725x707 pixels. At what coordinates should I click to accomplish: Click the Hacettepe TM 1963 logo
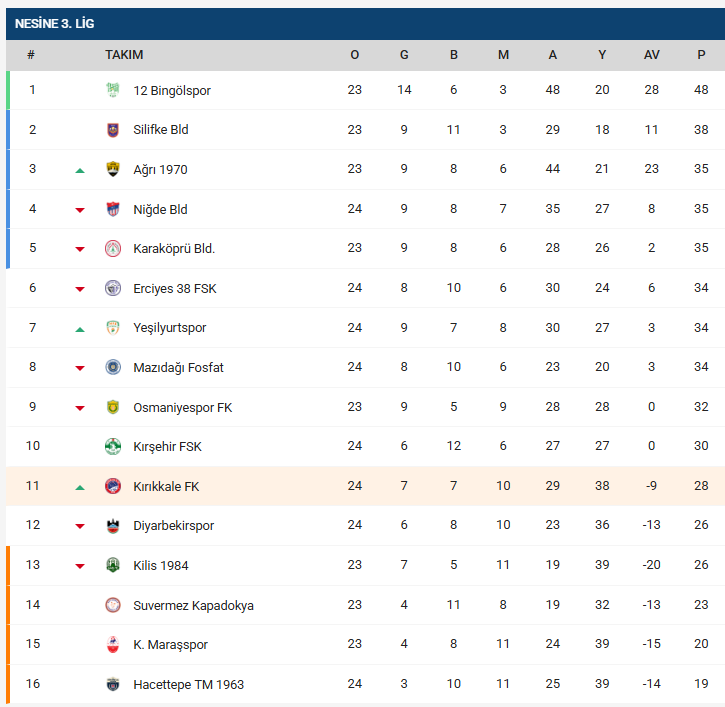tap(113, 684)
